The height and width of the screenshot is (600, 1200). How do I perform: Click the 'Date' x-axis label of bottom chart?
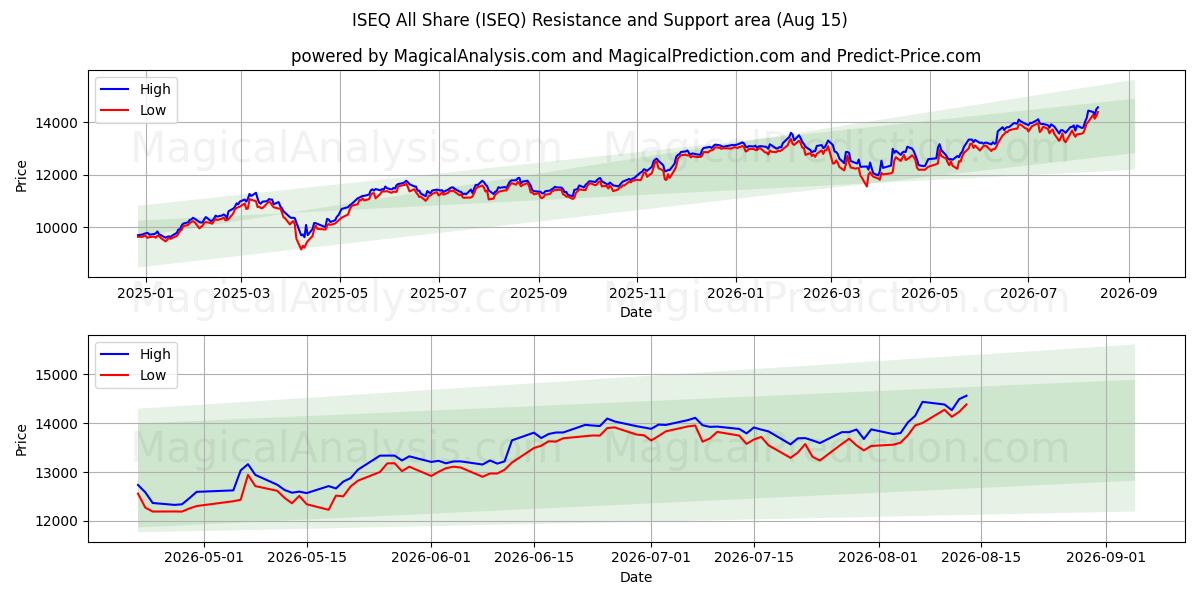636,577
